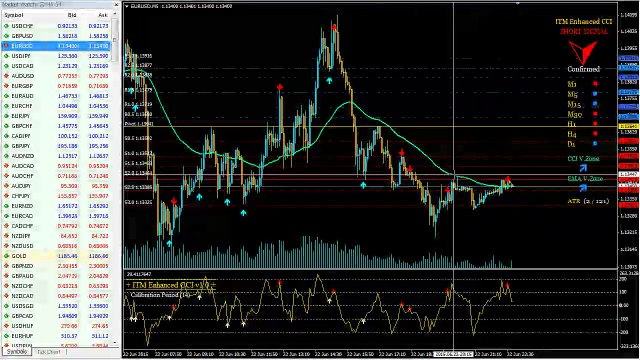
Task: Click the red arrow icon beside AUDJPY
Action: pos(7,186)
